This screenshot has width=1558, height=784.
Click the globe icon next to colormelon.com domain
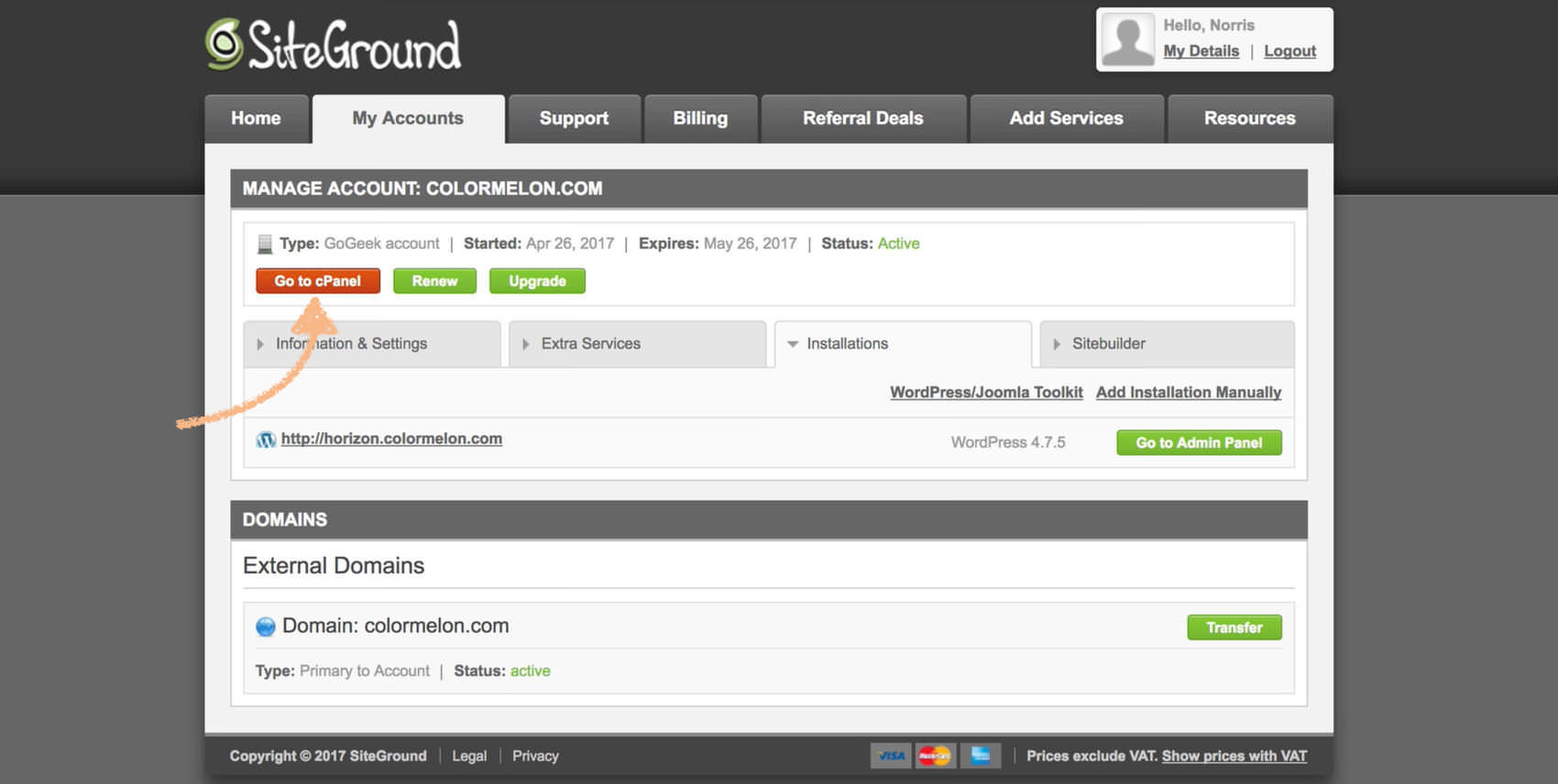266,626
